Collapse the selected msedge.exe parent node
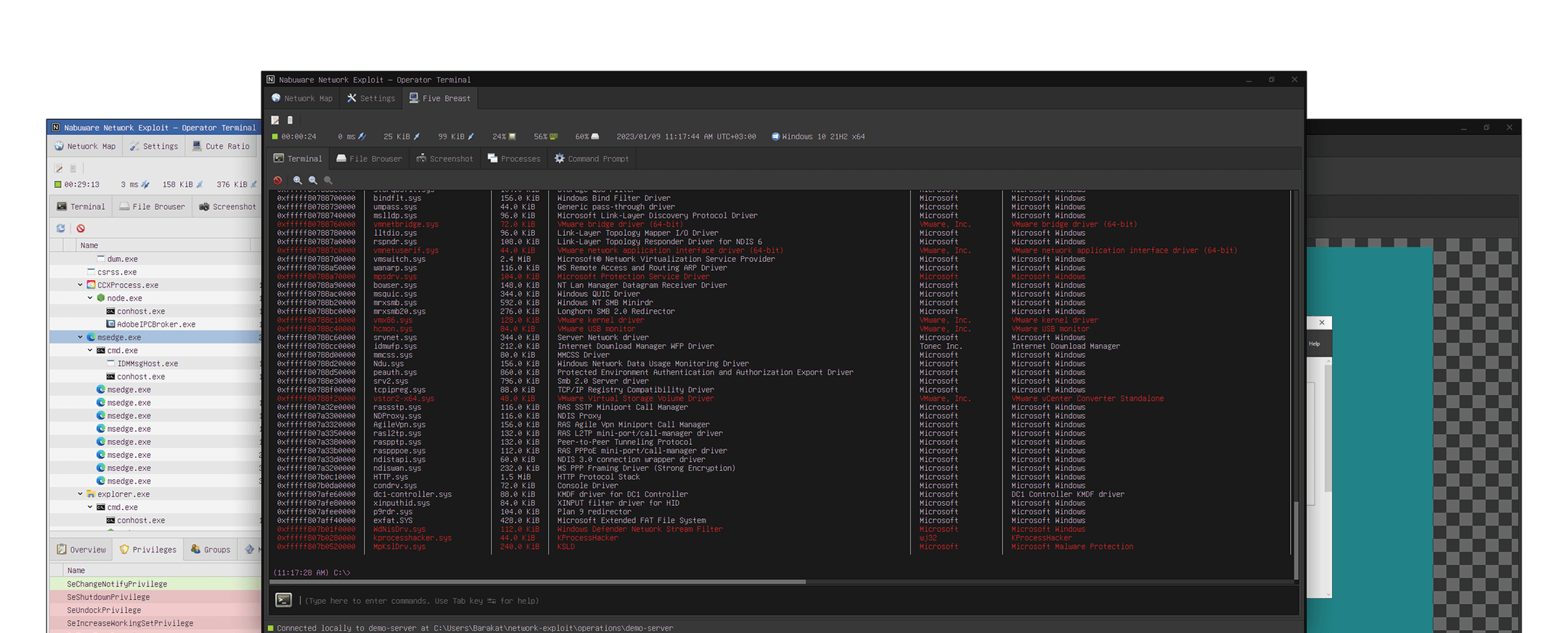The height and width of the screenshot is (633, 1568). pyautogui.click(x=81, y=338)
